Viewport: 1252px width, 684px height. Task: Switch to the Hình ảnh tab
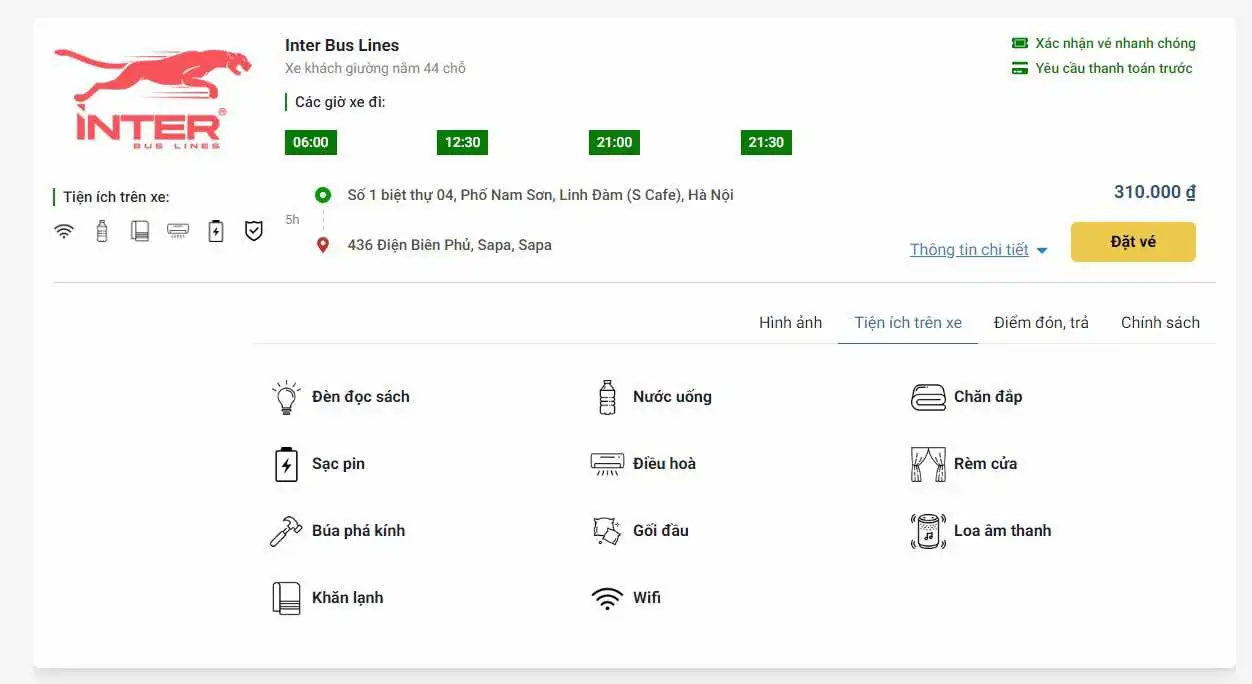point(790,322)
